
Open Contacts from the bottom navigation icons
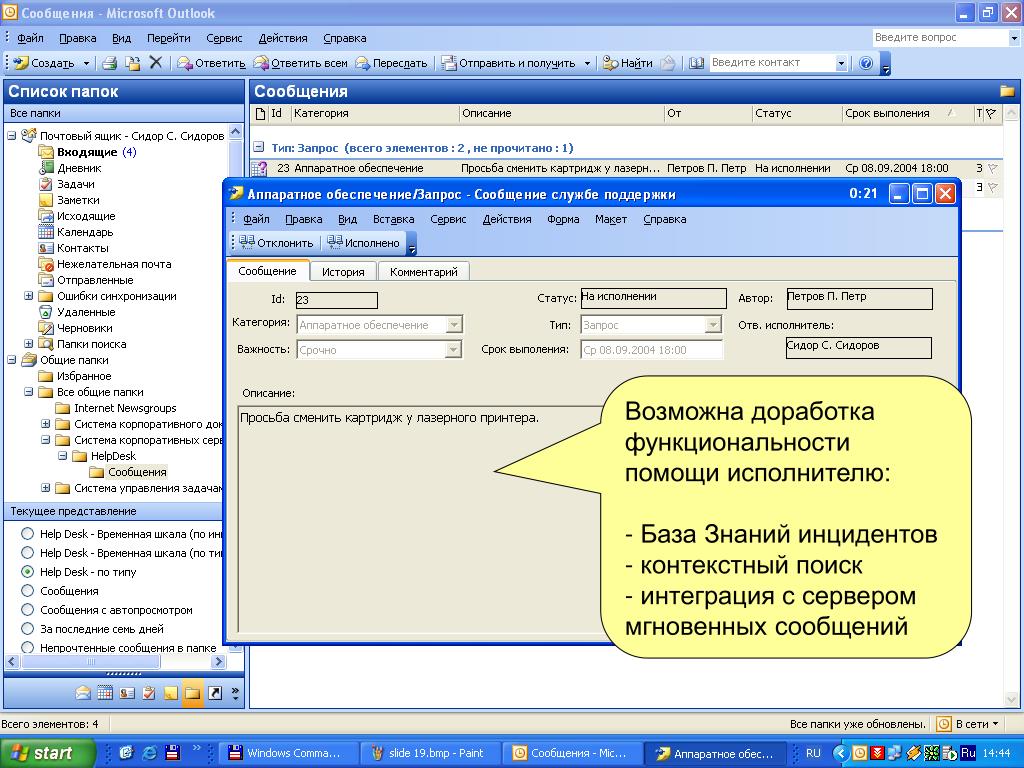pos(127,694)
